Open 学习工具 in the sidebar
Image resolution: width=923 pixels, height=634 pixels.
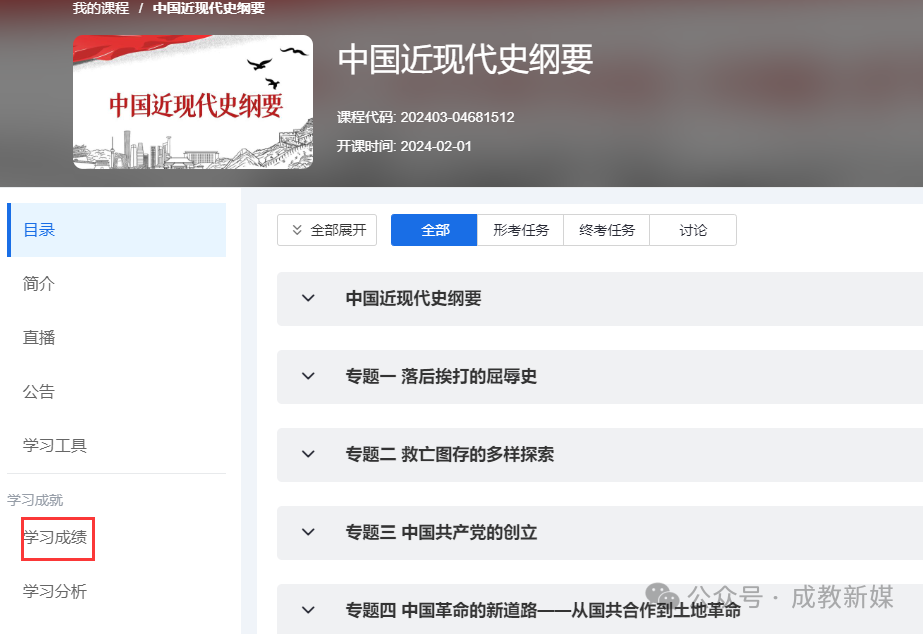[x=55, y=446]
